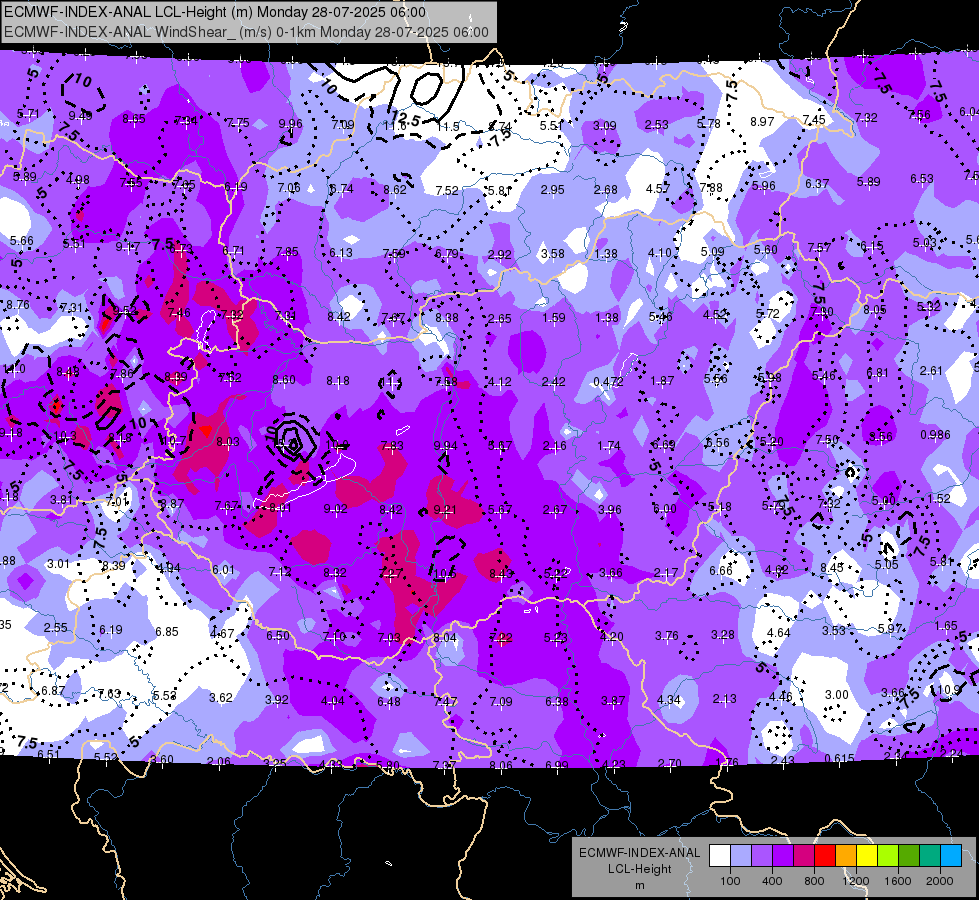Click the 1.59 wind shear value

pos(553,318)
